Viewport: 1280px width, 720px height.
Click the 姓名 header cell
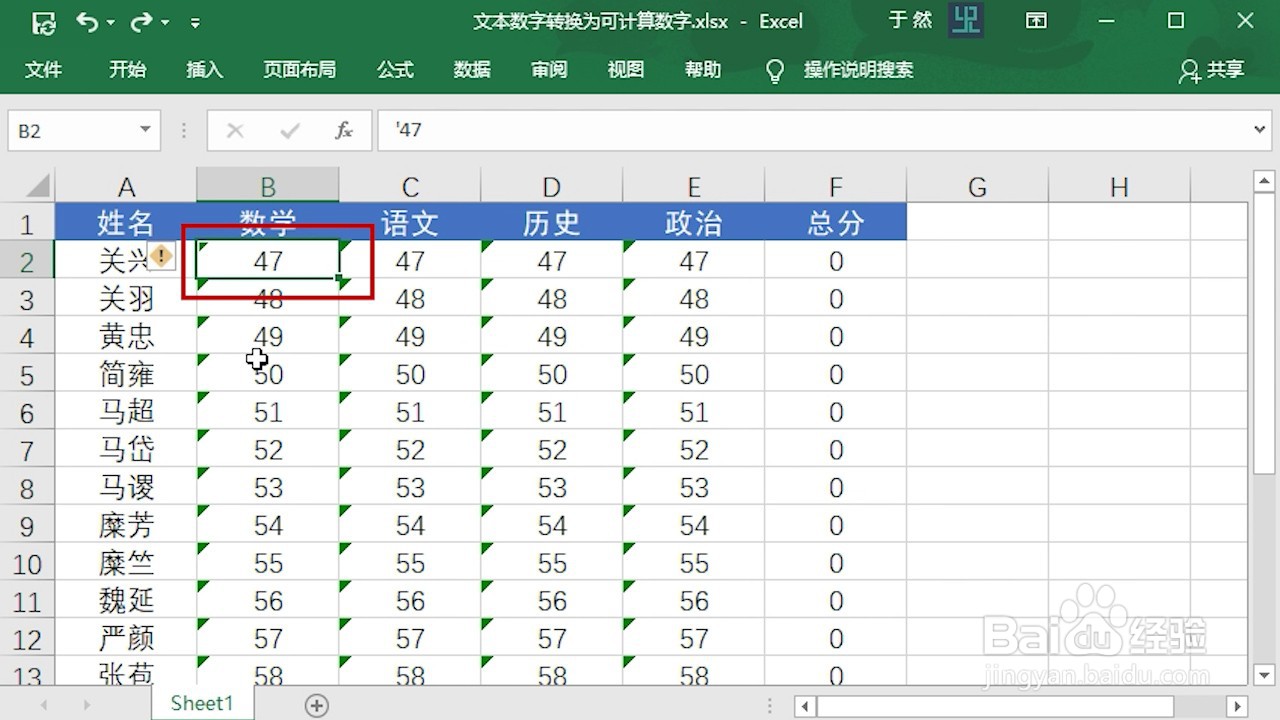pyautogui.click(x=126, y=222)
